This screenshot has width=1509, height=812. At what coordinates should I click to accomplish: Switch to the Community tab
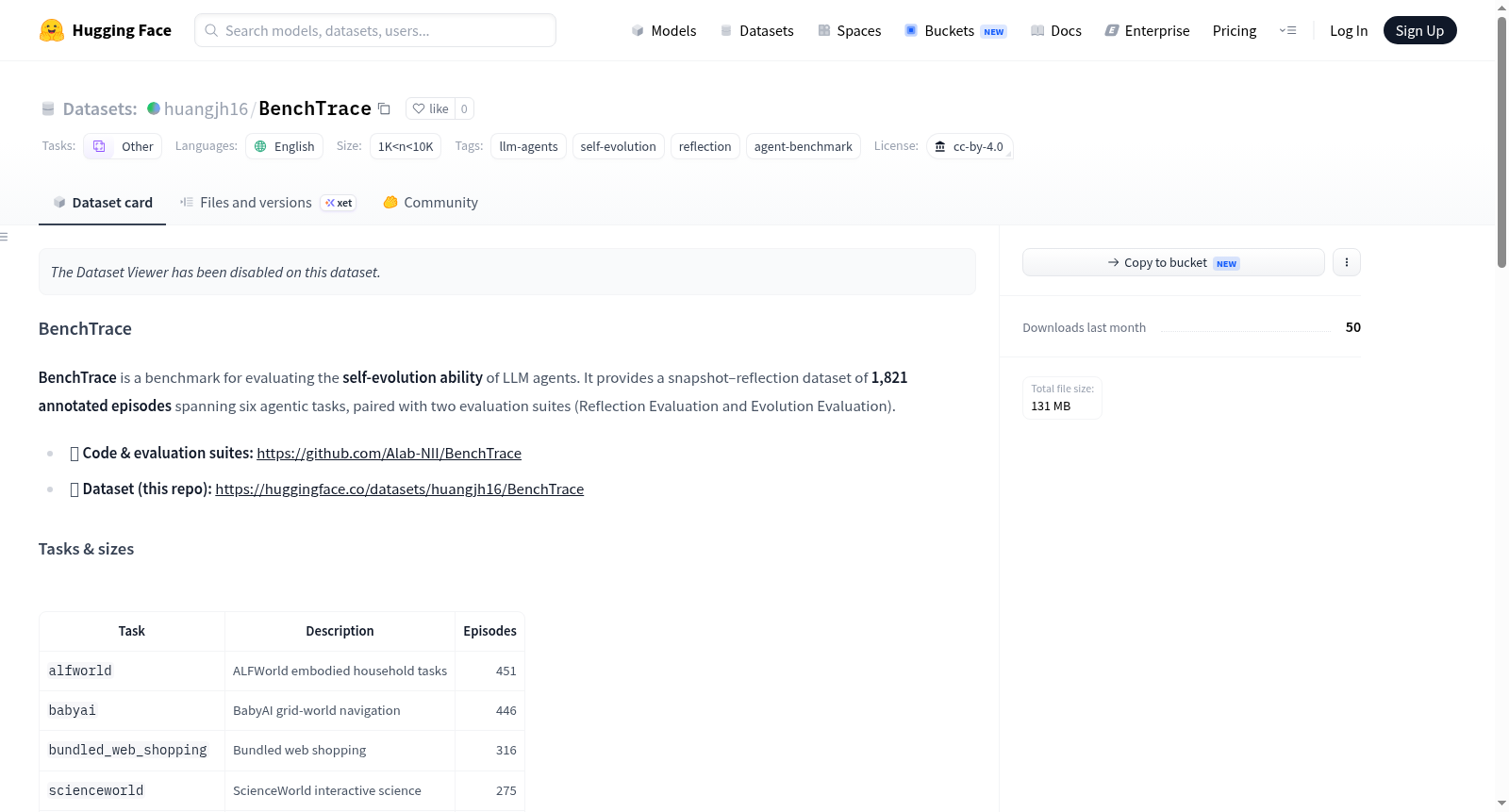[x=430, y=203]
